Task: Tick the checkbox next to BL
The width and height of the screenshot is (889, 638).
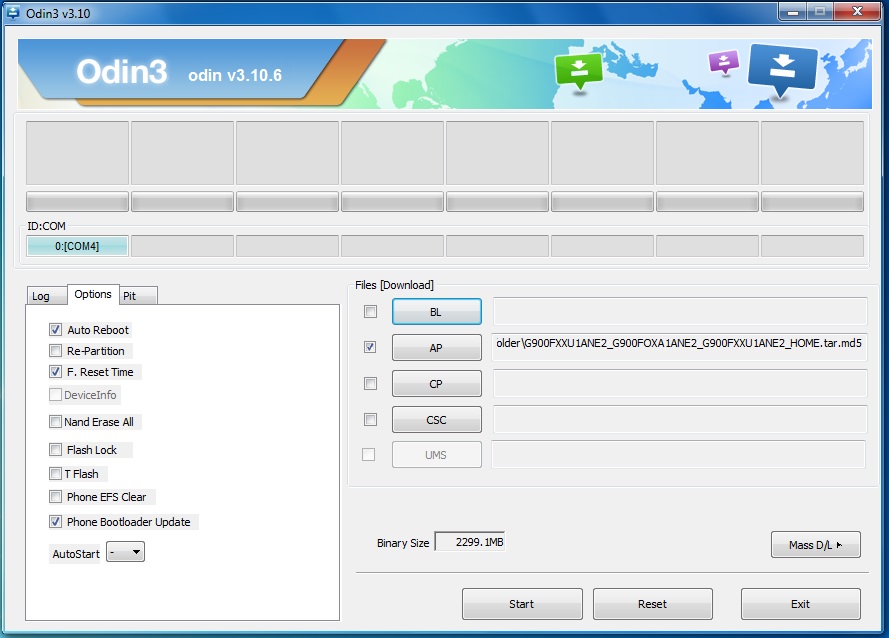Action: coord(370,311)
